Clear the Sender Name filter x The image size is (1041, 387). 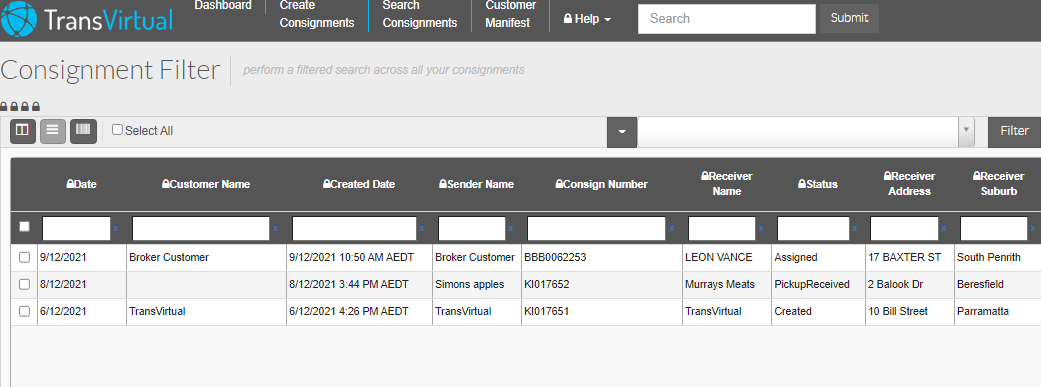[x=511, y=228]
